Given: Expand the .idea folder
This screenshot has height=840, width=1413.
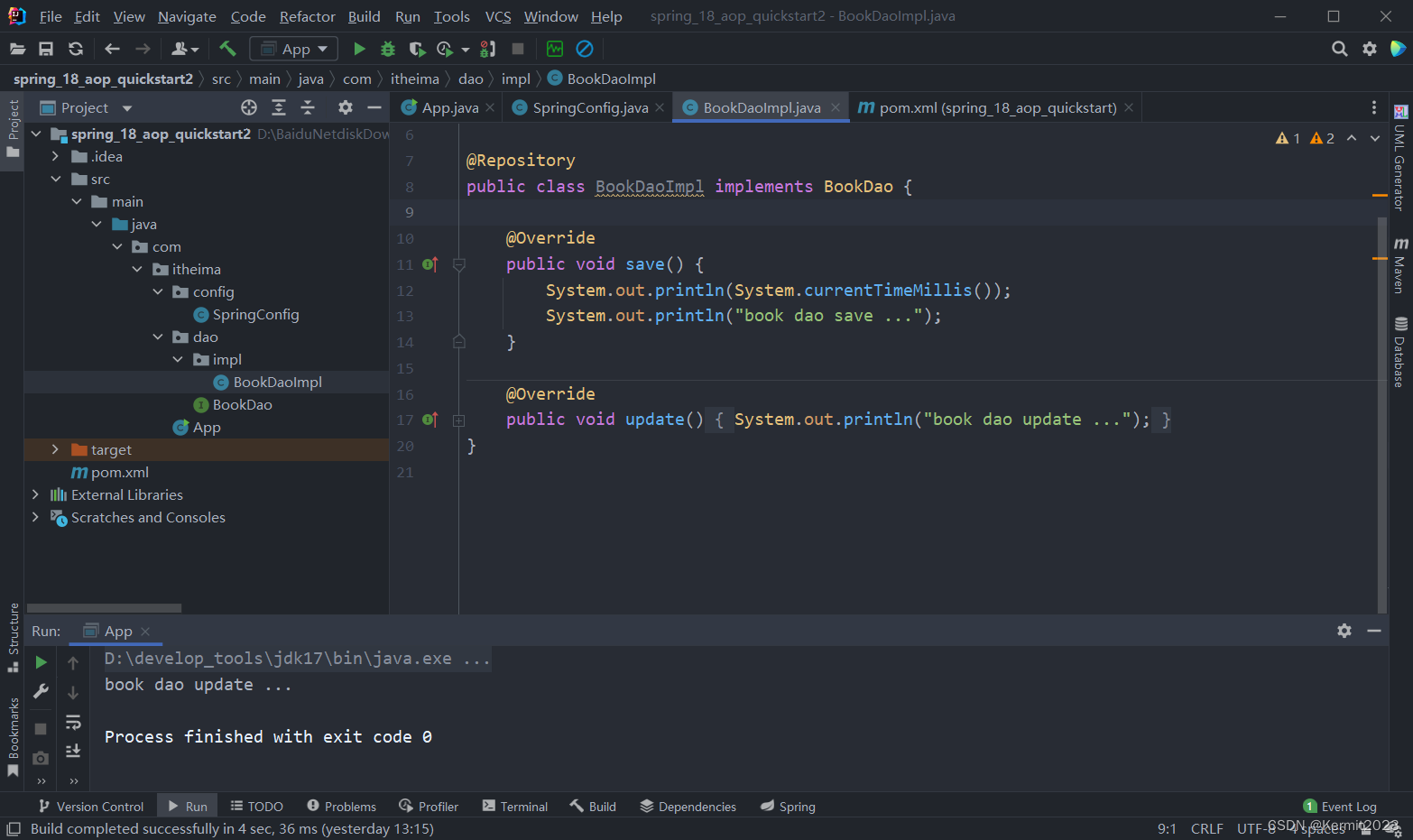Looking at the screenshot, I should tap(56, 156).
